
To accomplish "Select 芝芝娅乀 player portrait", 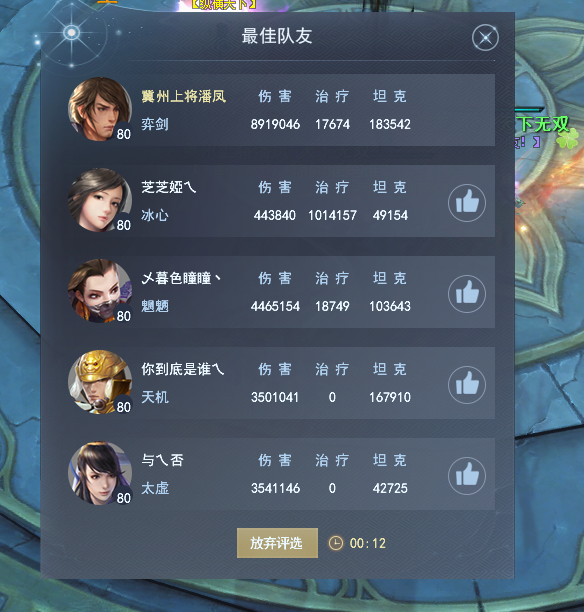I will (100, 200).
